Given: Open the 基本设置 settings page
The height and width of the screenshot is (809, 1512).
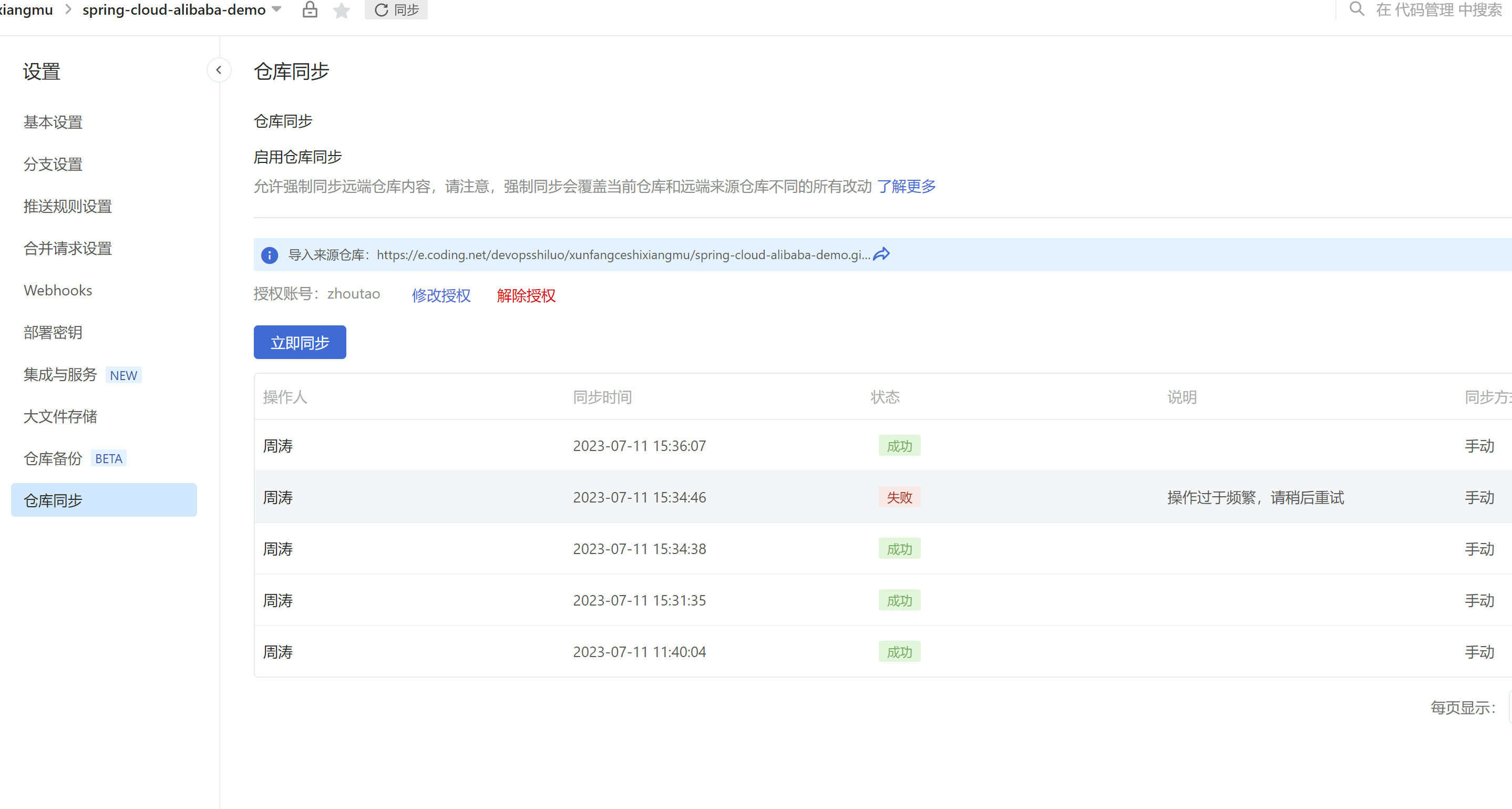Looking at the screenshot, I should pos(53,122).
